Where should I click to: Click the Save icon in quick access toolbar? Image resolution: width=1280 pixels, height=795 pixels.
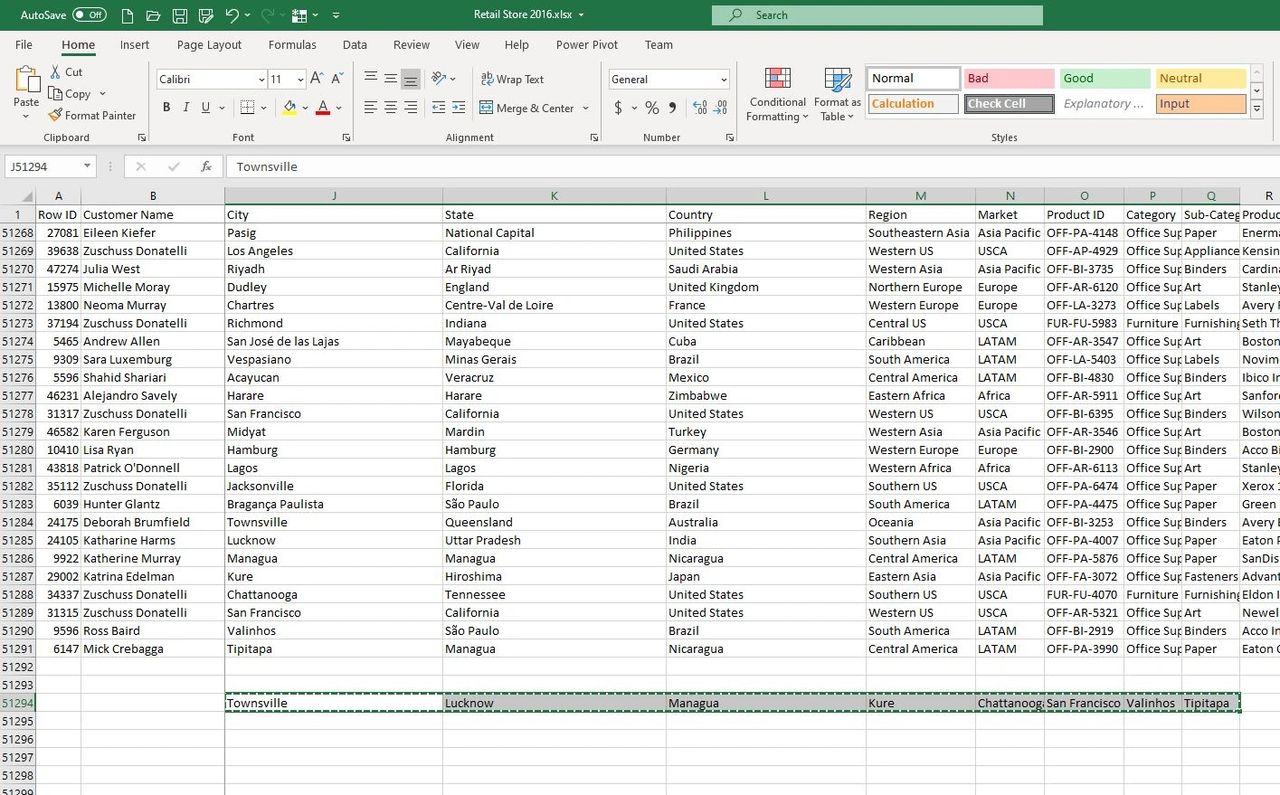[180, 15]
